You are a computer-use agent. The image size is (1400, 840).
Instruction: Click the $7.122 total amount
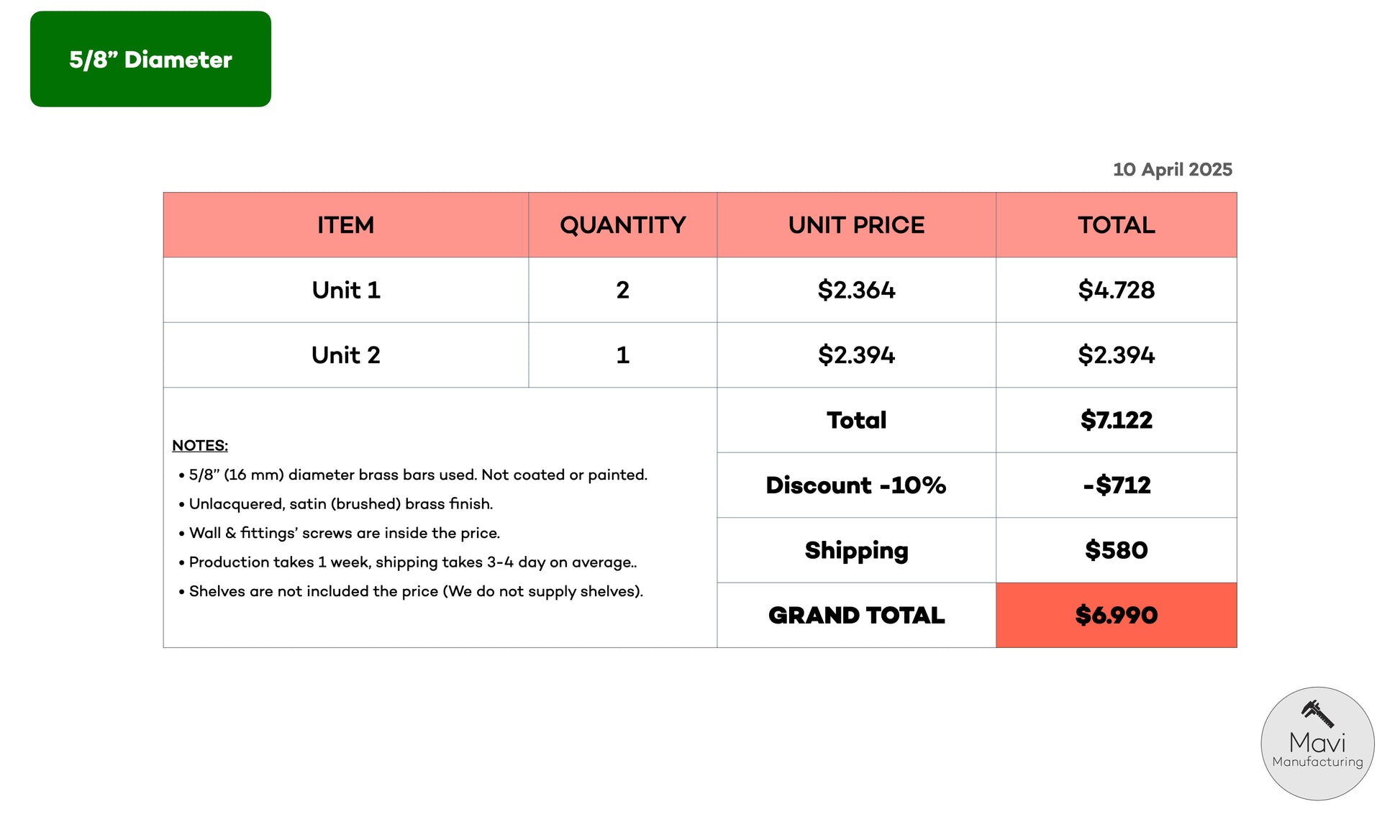coord(1117,420)
